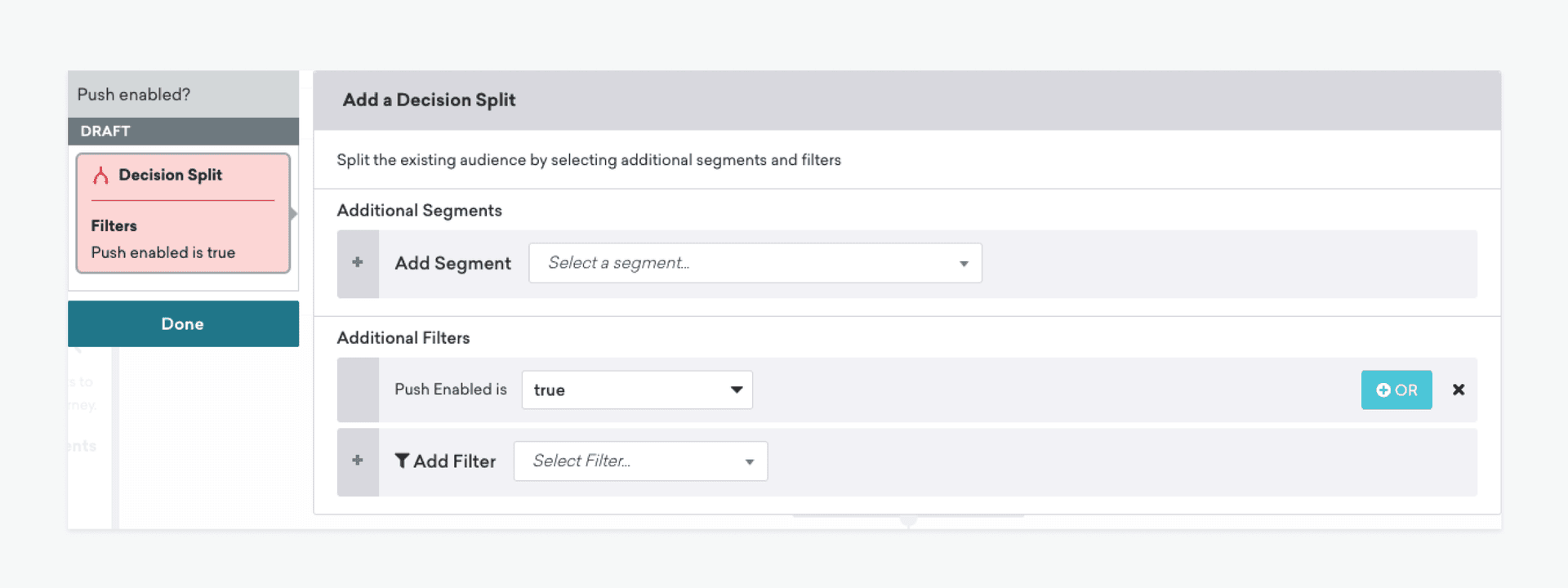Click the Push enabled? step name
This screenshot has width=1568, height=588.
pos(134,95)
